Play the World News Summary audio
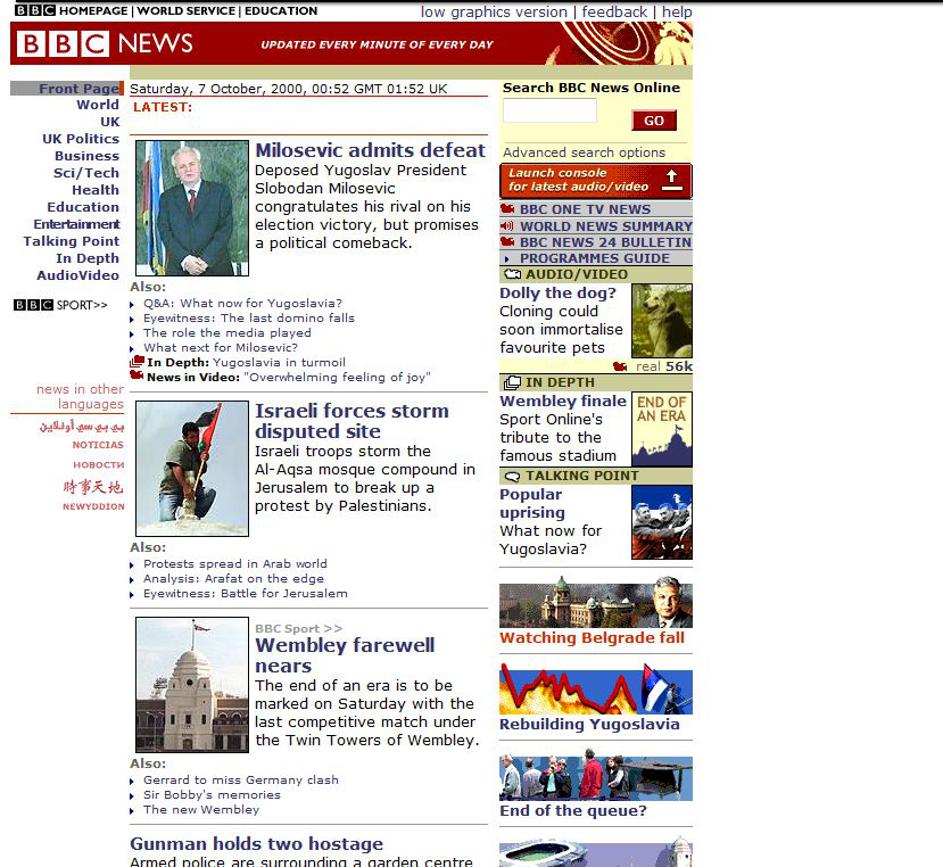Screen dimensions: 943x867 (x=605, y=226)
